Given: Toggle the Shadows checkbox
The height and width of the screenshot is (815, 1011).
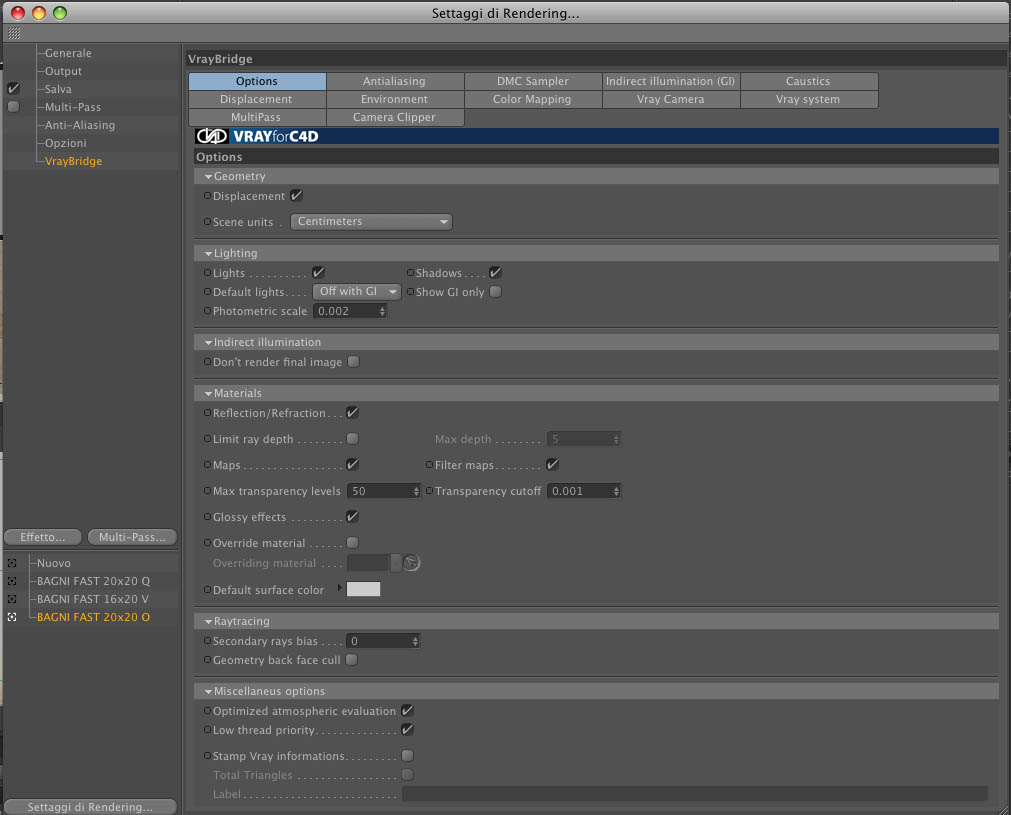Looking at the screenshot, I should click(x=495, y=272).
